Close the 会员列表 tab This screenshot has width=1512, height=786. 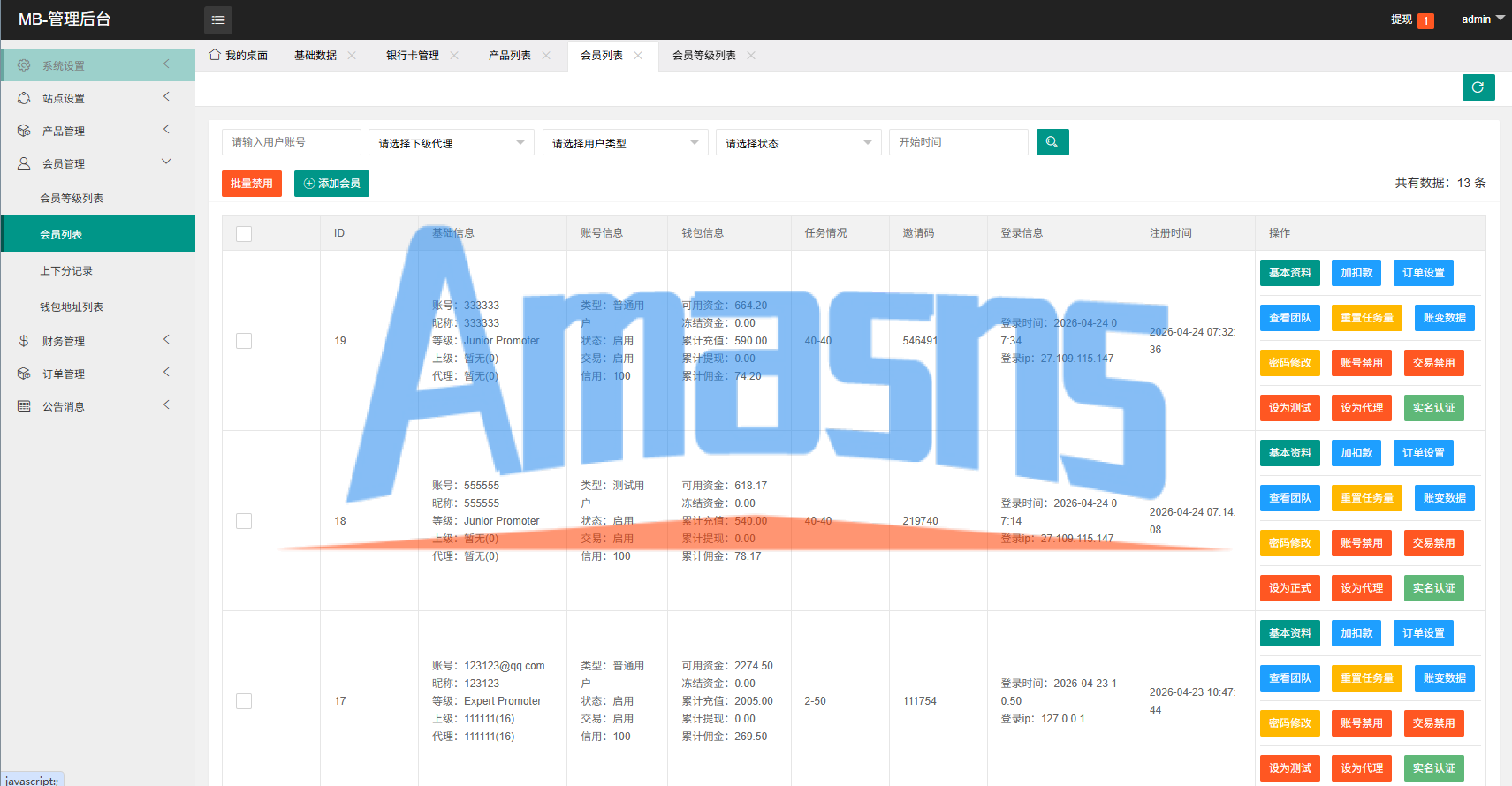coord(638,55)
